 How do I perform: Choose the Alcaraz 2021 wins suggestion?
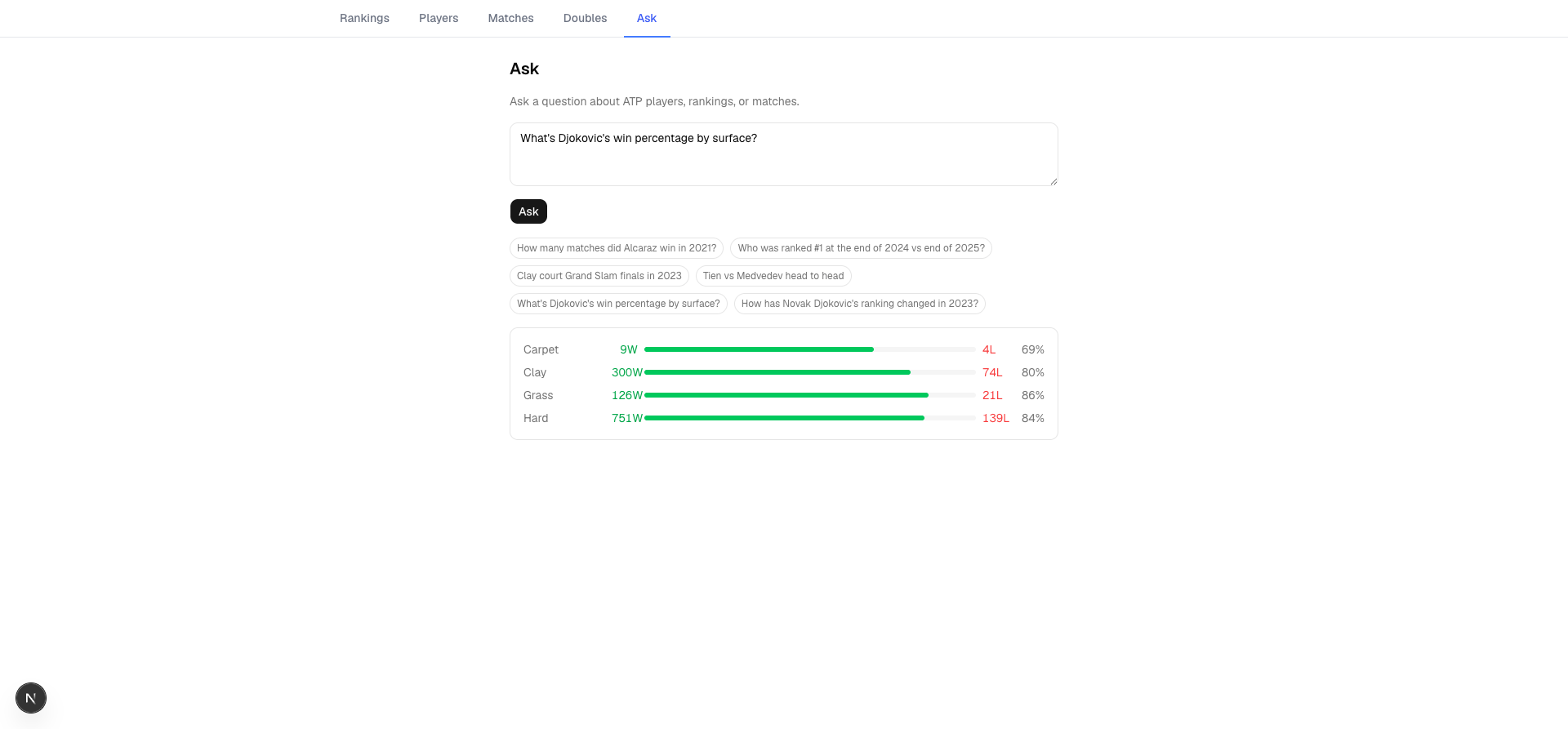pos(617,248)
